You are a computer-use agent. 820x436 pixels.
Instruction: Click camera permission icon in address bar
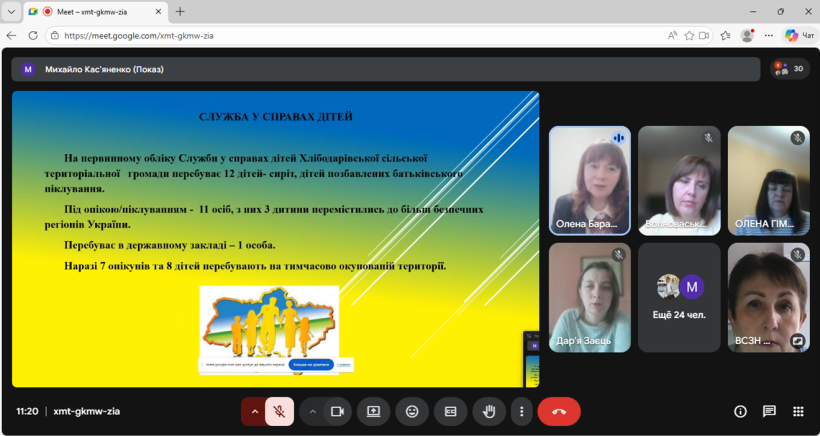click(x=704, y=36)
